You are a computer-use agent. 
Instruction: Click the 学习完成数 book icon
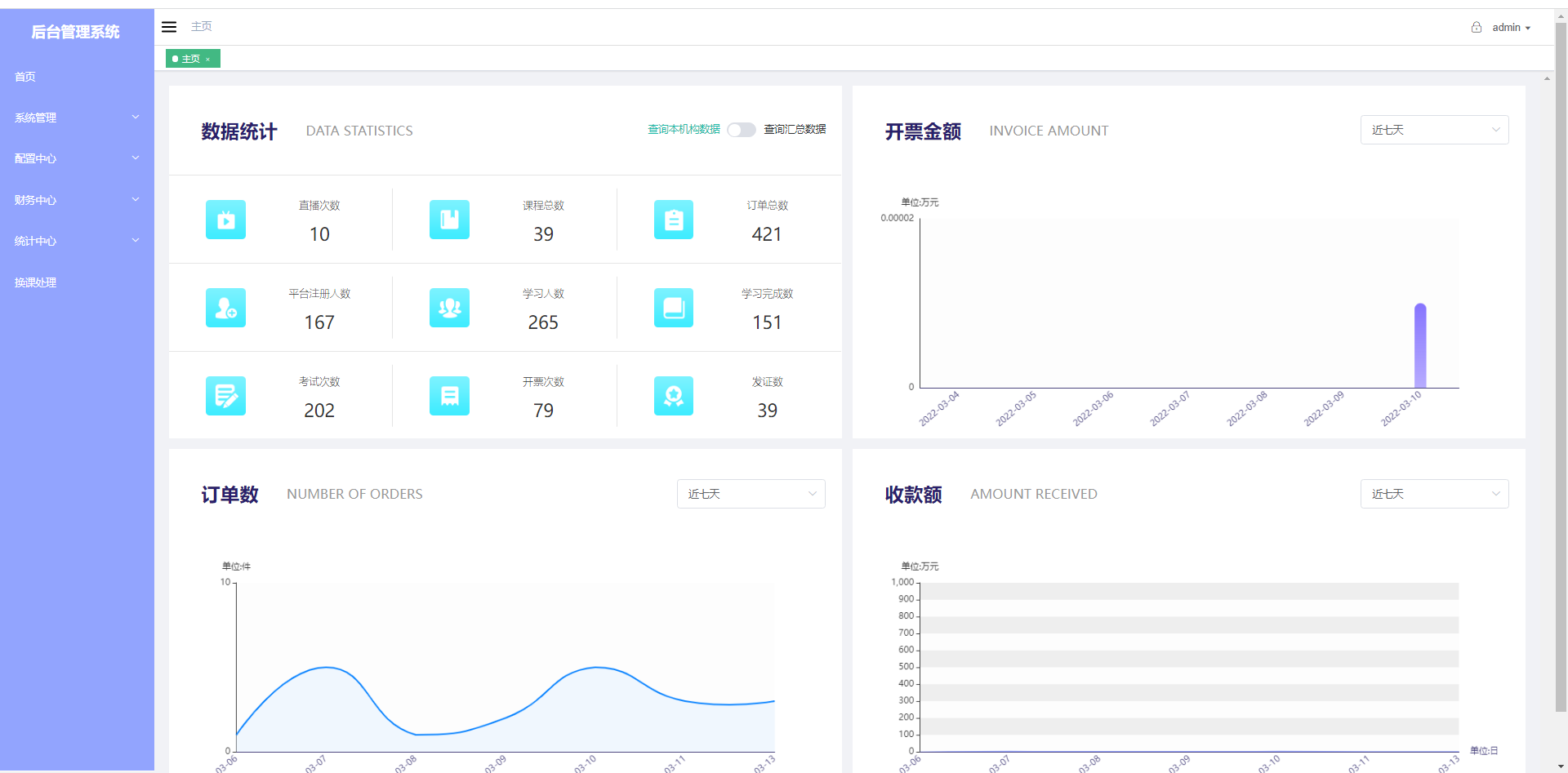click(674, 308)
